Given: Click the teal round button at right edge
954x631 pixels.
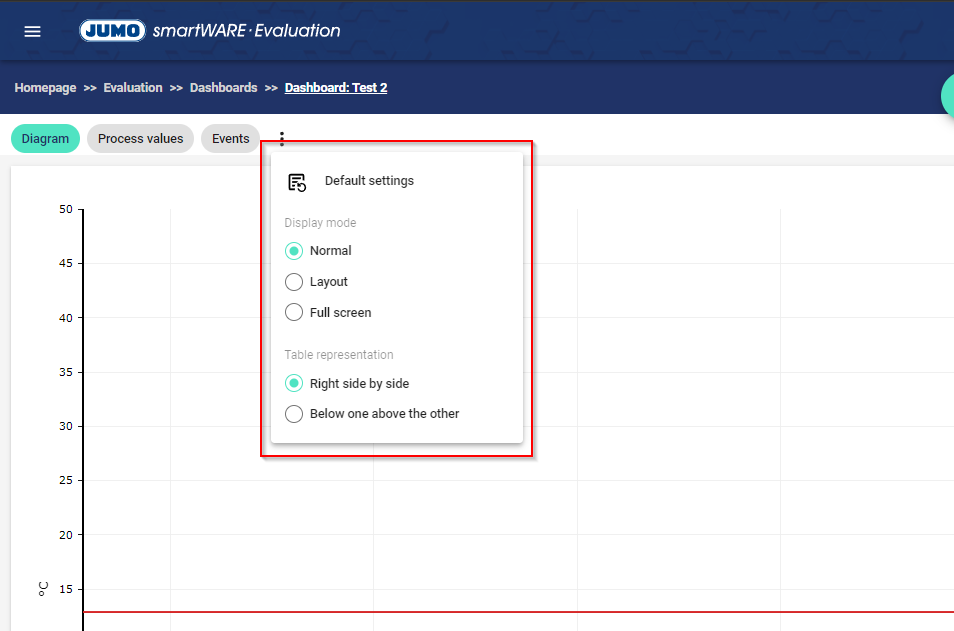Looking at the screenshot, I should [948, 95].
